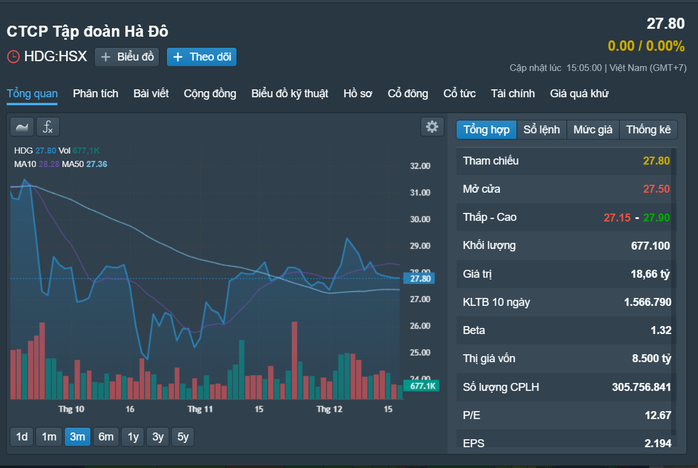This screenshot has width=698, height=468.
Task: Click the Thg 11 date axis label
Action: click(x=200, y=409)
